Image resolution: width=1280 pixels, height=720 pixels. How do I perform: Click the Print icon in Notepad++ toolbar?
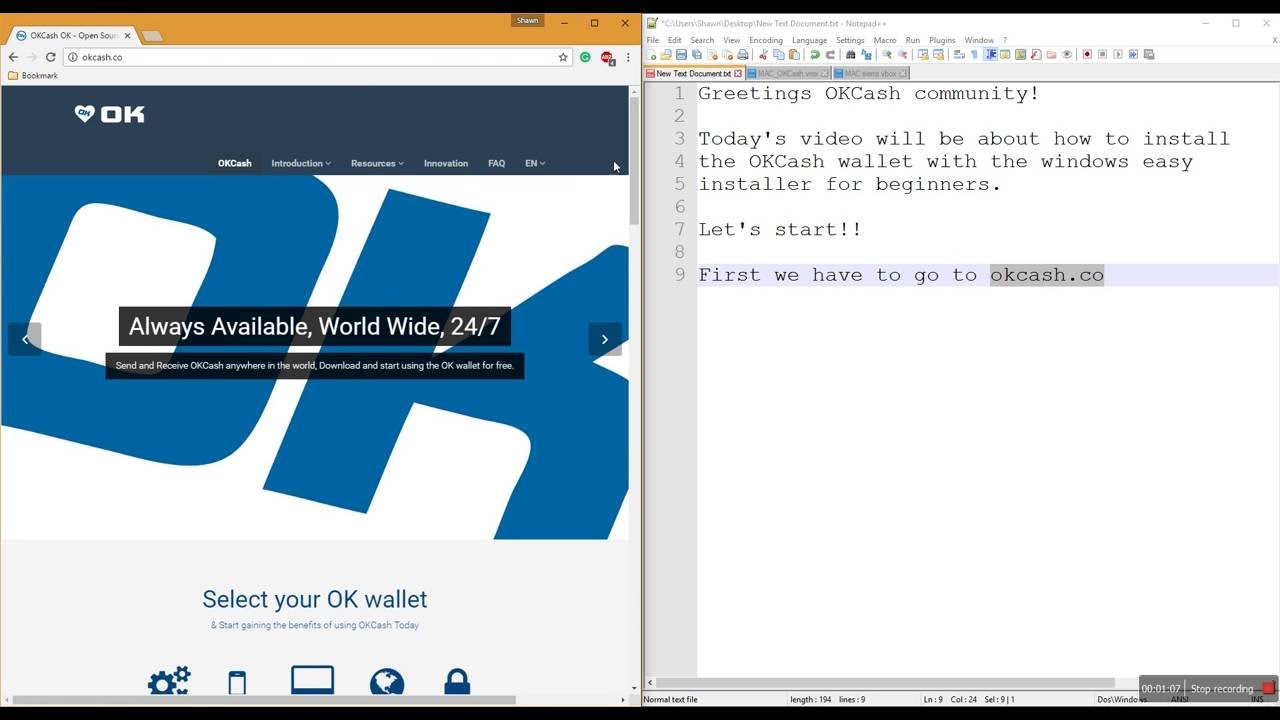pos(742,54)
